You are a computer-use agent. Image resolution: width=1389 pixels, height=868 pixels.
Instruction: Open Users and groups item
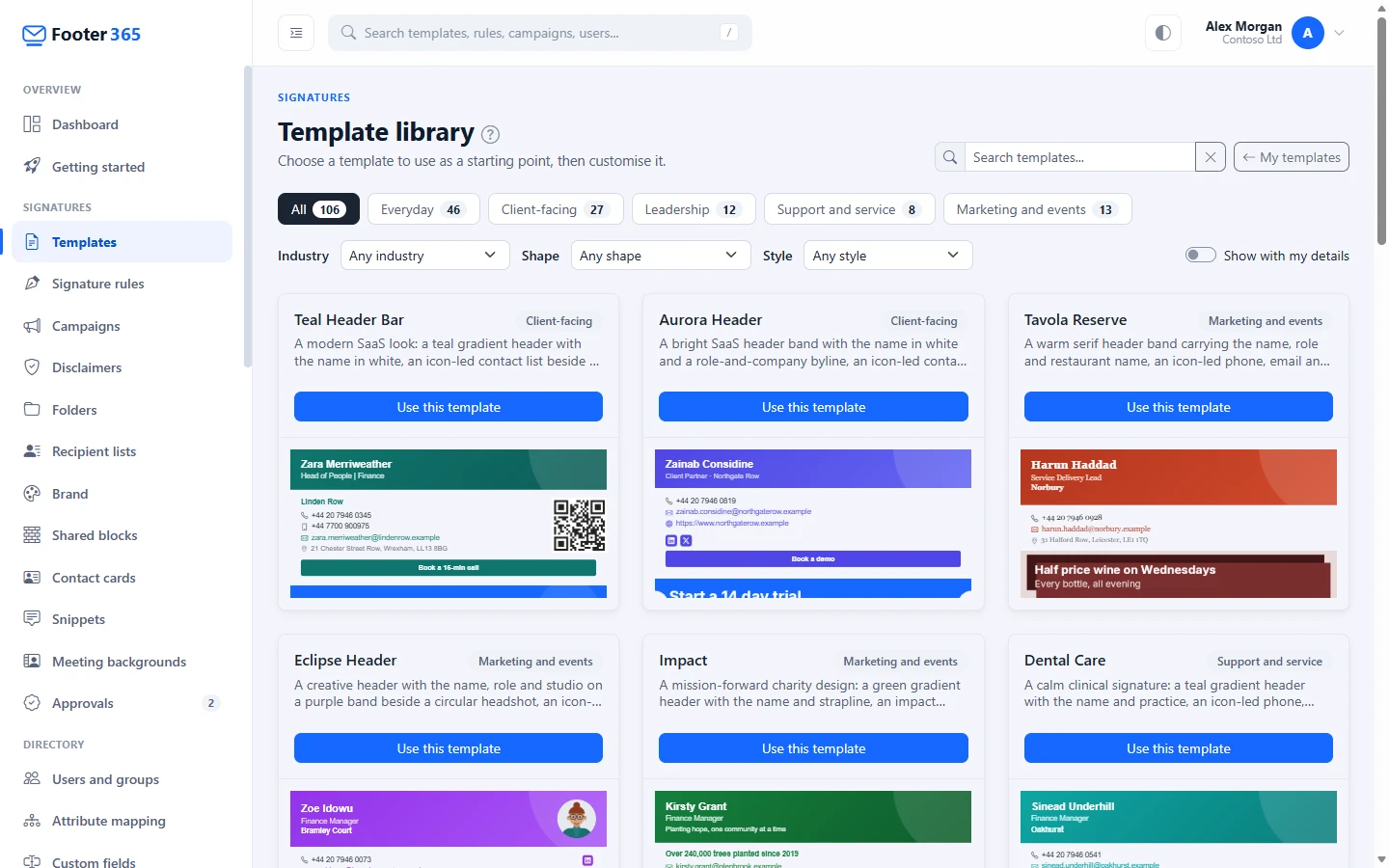coord(122,779)
